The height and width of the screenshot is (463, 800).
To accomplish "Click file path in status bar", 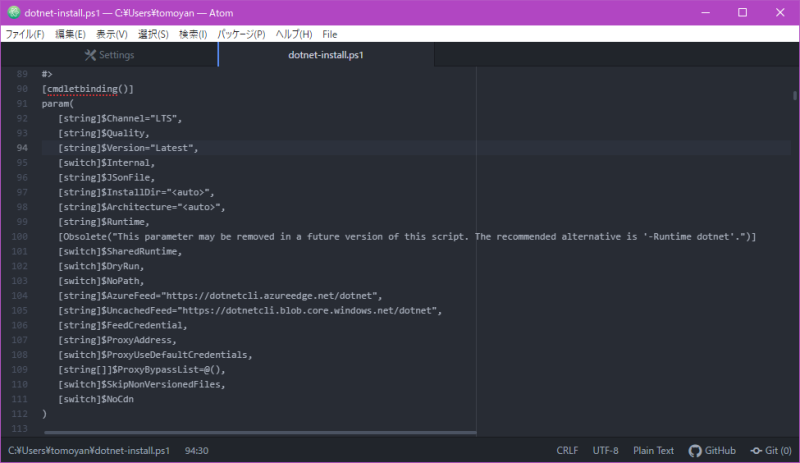I will (89, 451).
